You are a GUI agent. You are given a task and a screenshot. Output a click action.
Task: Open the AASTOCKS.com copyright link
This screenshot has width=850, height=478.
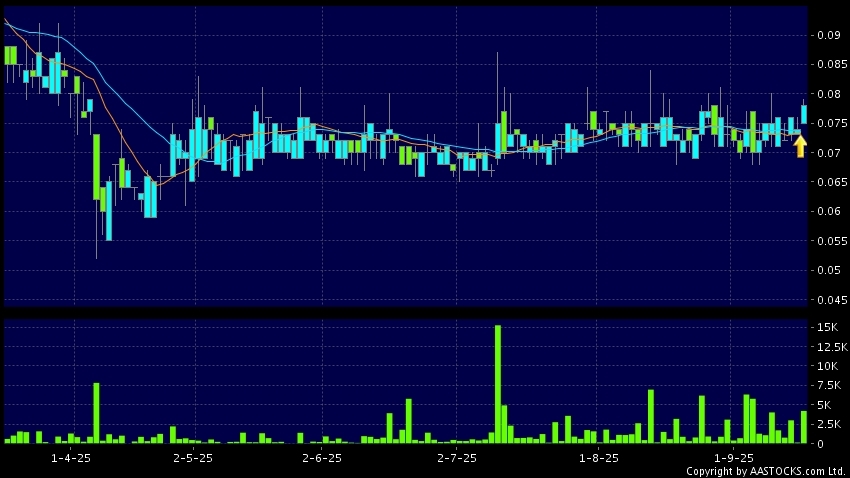766,470
